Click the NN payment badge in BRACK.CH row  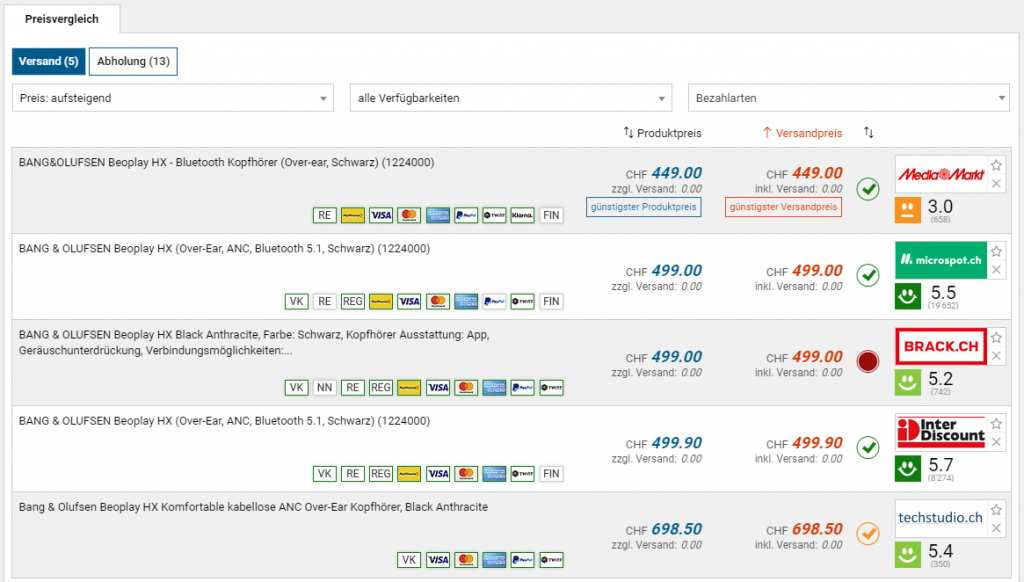pos(324,387)
